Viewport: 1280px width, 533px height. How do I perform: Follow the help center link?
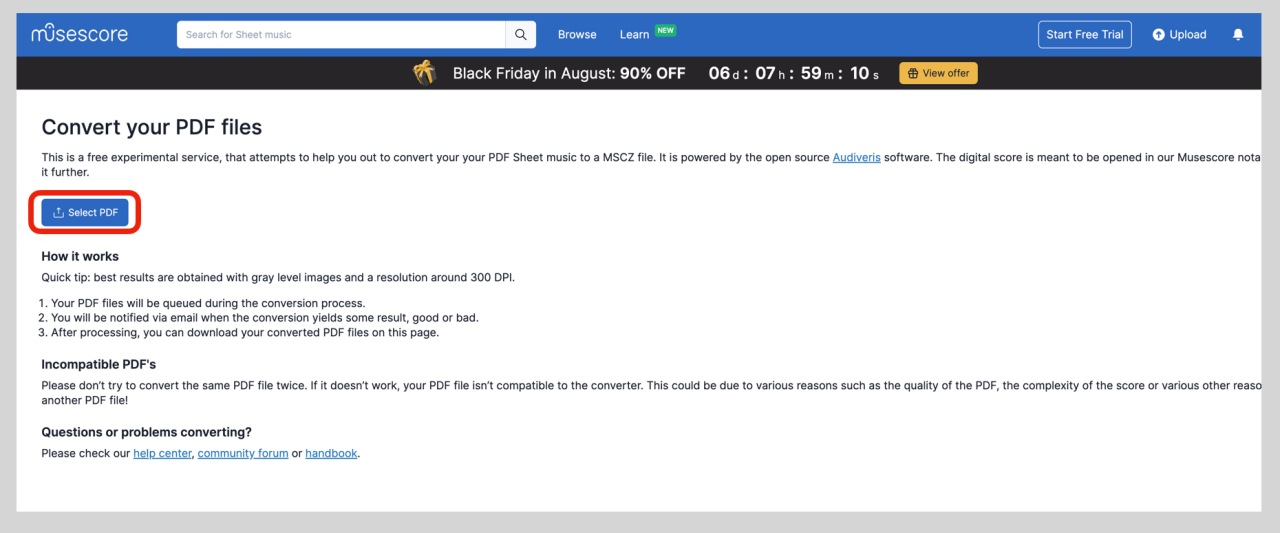(162, 453)
